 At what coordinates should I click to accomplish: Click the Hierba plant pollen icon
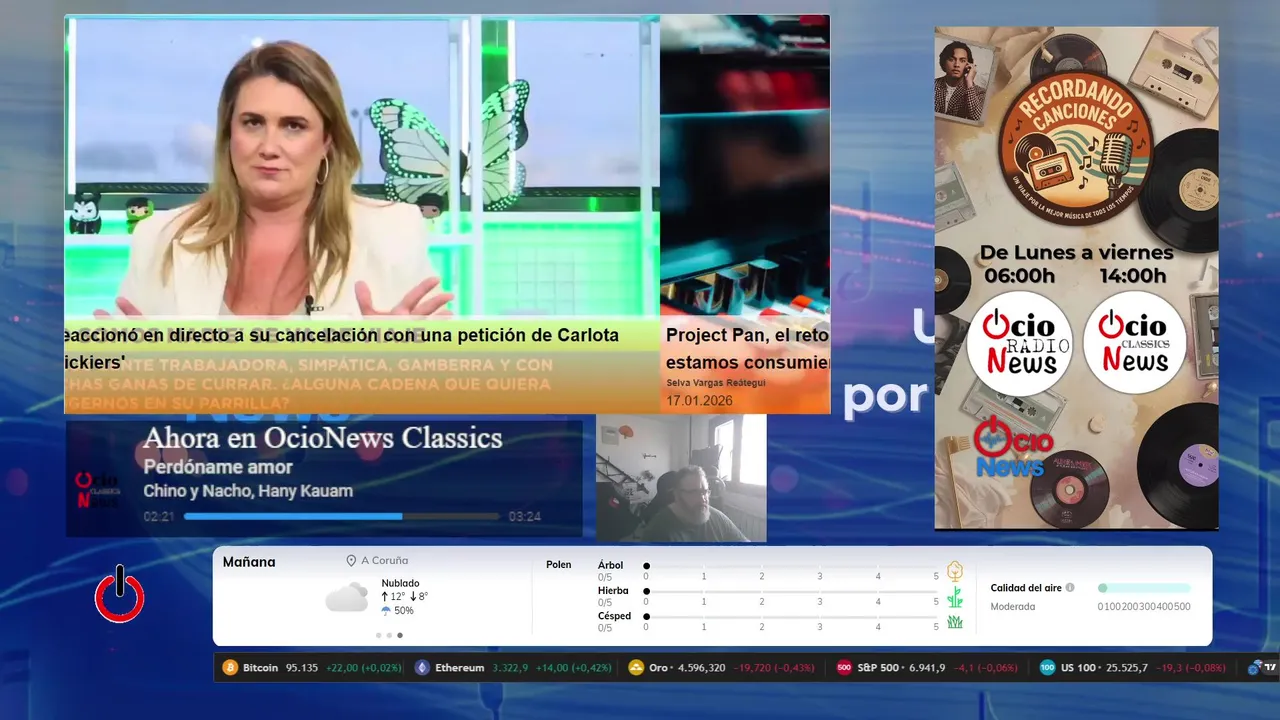coord(955,597)
